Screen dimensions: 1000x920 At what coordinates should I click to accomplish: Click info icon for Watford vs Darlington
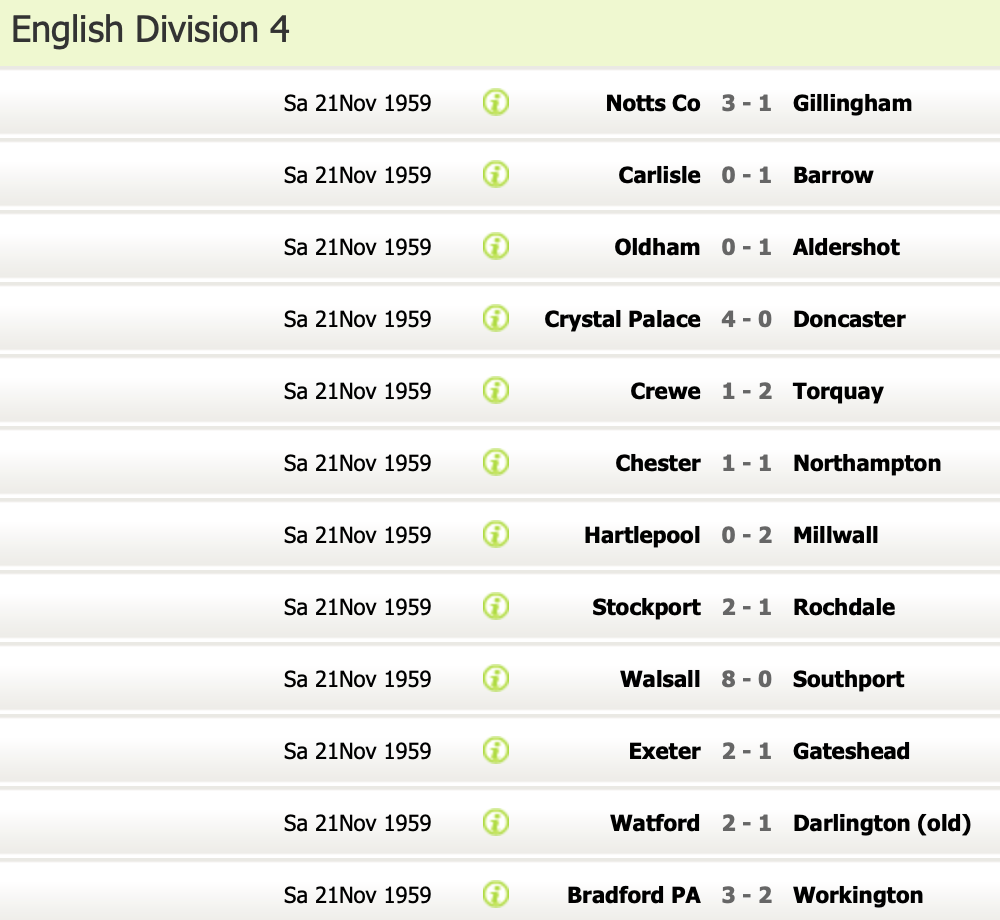pyautogui.click(x=496, y=822)
